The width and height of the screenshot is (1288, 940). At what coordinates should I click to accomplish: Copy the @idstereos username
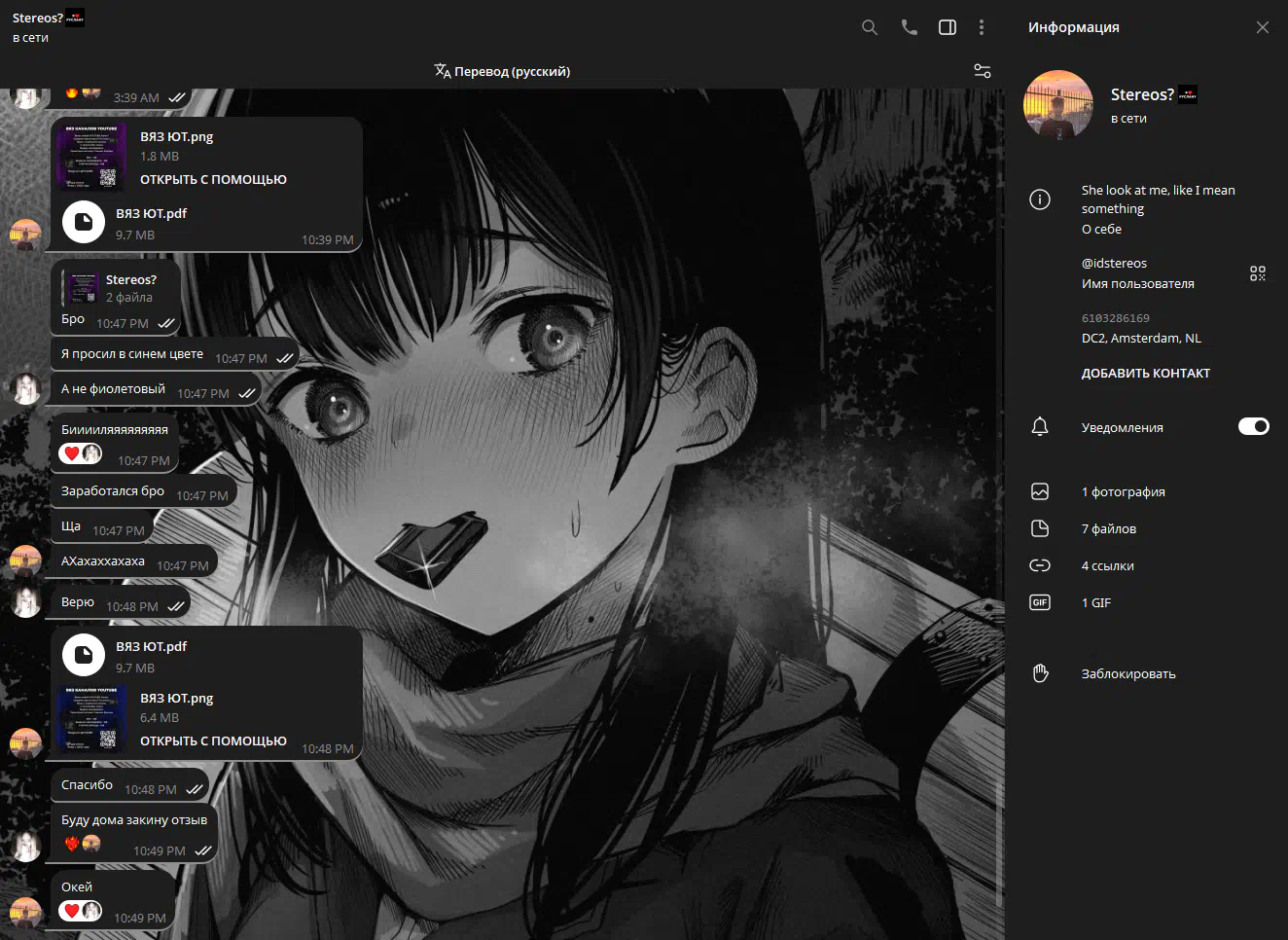point(1114,263)
